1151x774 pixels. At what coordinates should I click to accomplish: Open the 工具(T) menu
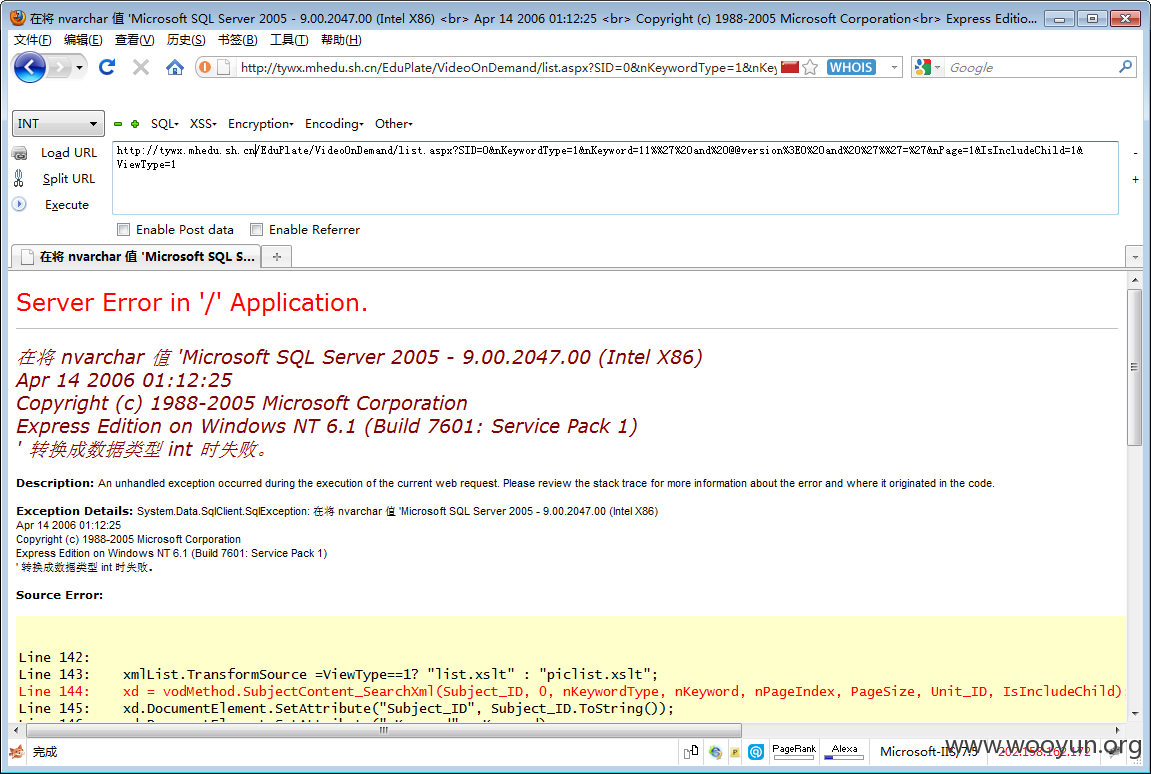(289, 40)
